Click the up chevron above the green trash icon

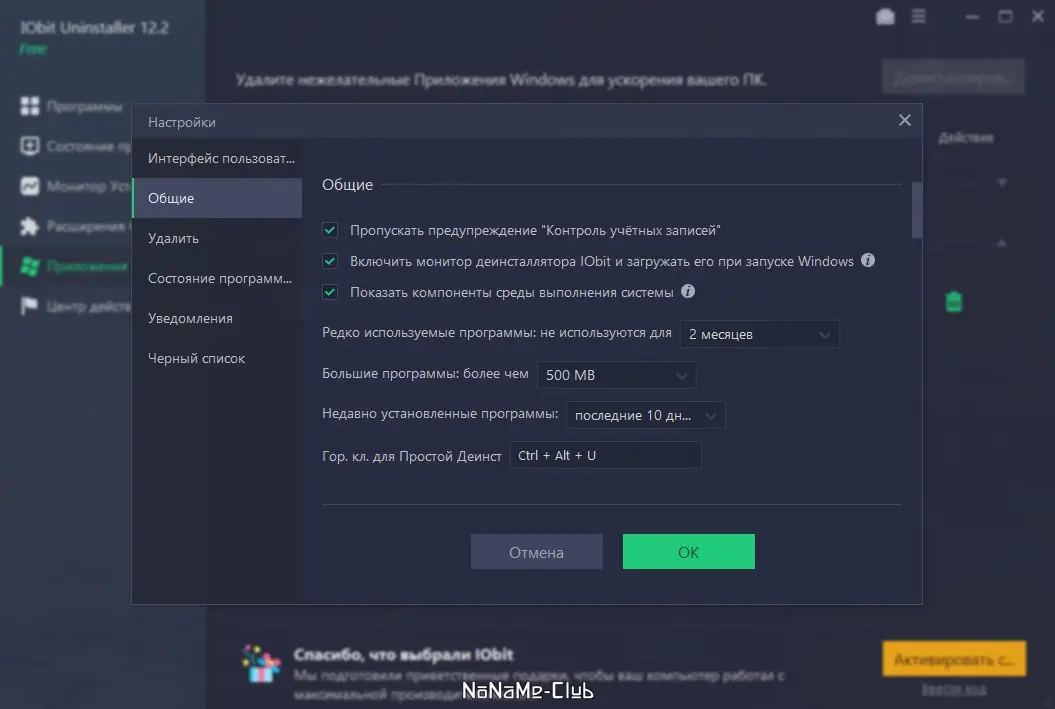pyautogui.click(x=1002, y=243)
